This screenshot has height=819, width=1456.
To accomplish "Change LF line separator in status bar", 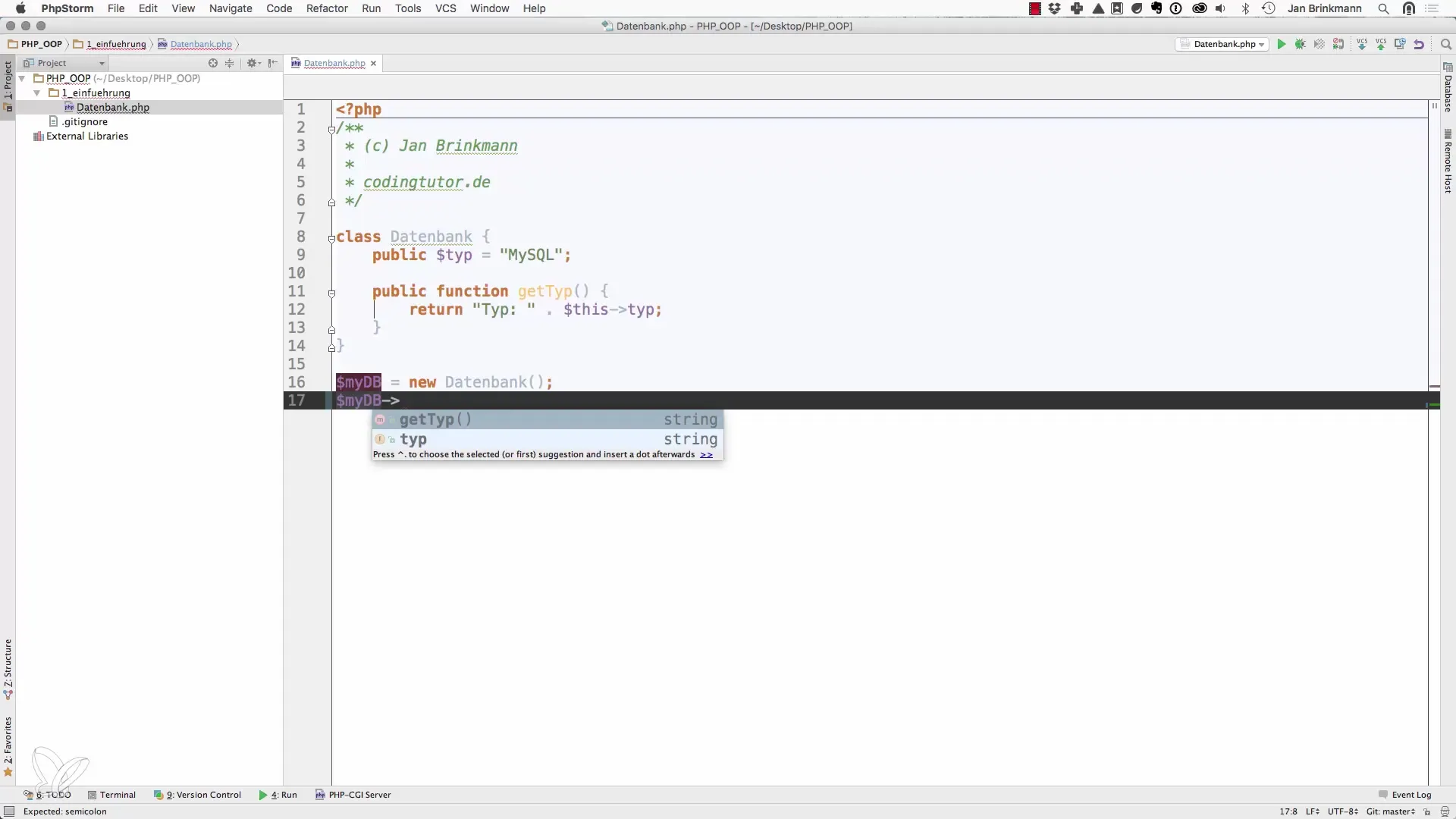I will [1313, 811].
